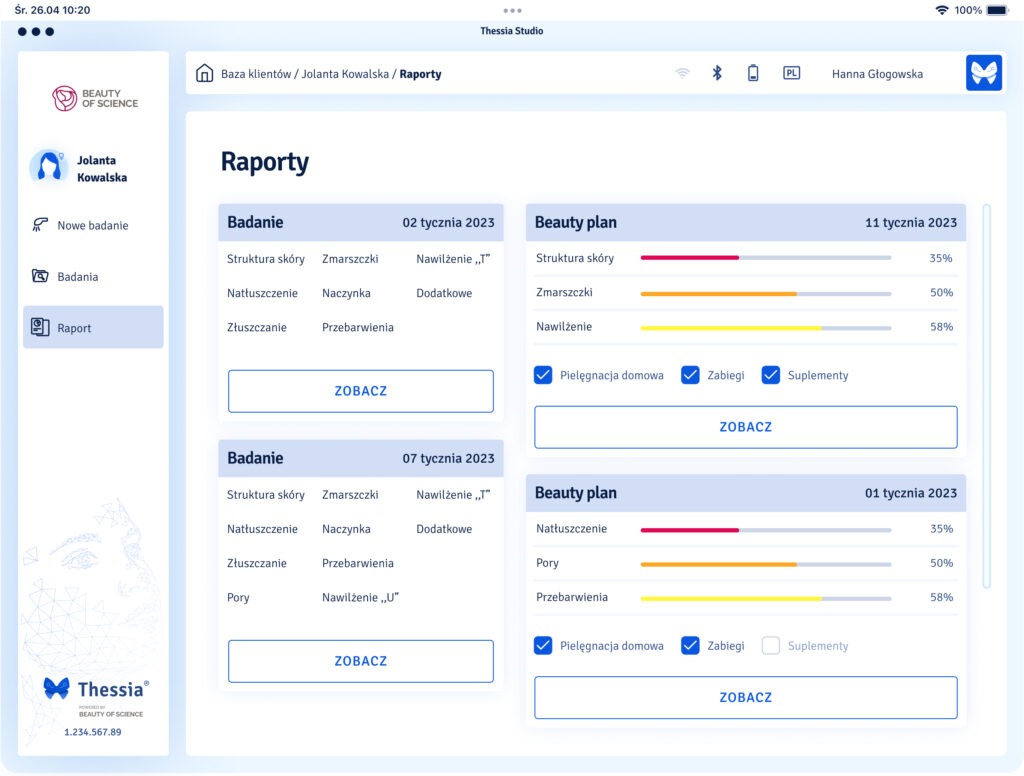Enable Suplementy checkbox in 01 stycznia plan
This screenshot has width=1024, height=776.
[771, 646]
